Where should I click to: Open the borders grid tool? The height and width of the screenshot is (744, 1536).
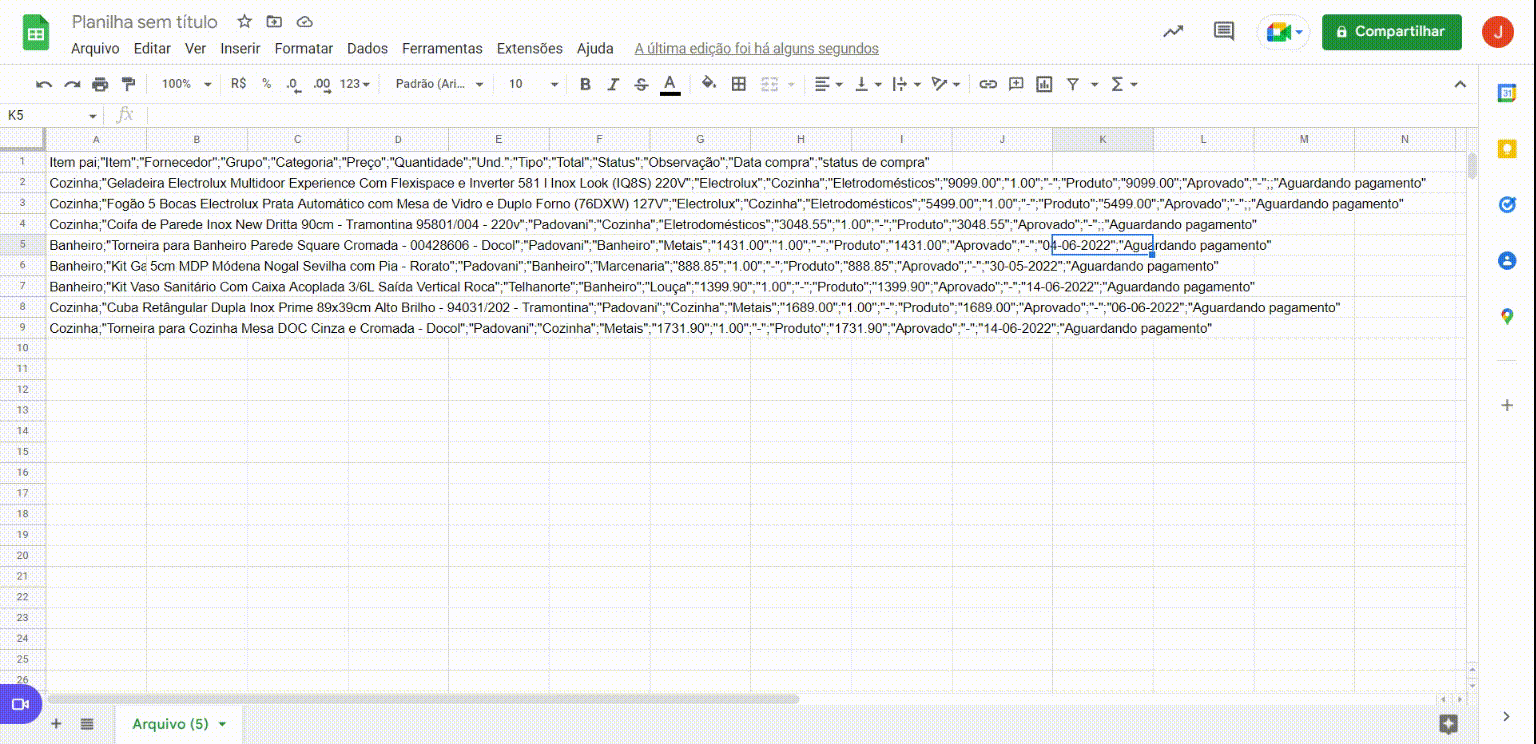739,84
